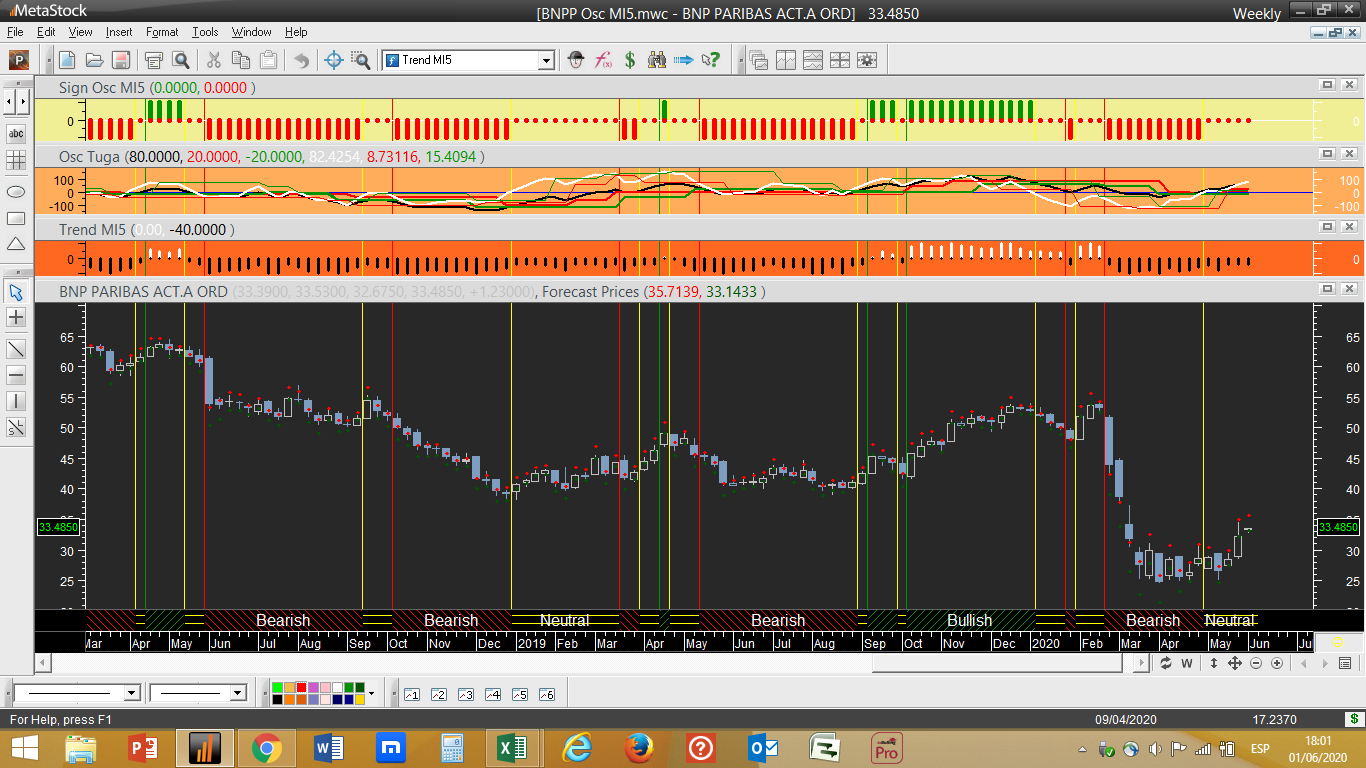Screen dimensions: 1366x768
Task: Click the triangle drawing tool
Action: (16, 244)
